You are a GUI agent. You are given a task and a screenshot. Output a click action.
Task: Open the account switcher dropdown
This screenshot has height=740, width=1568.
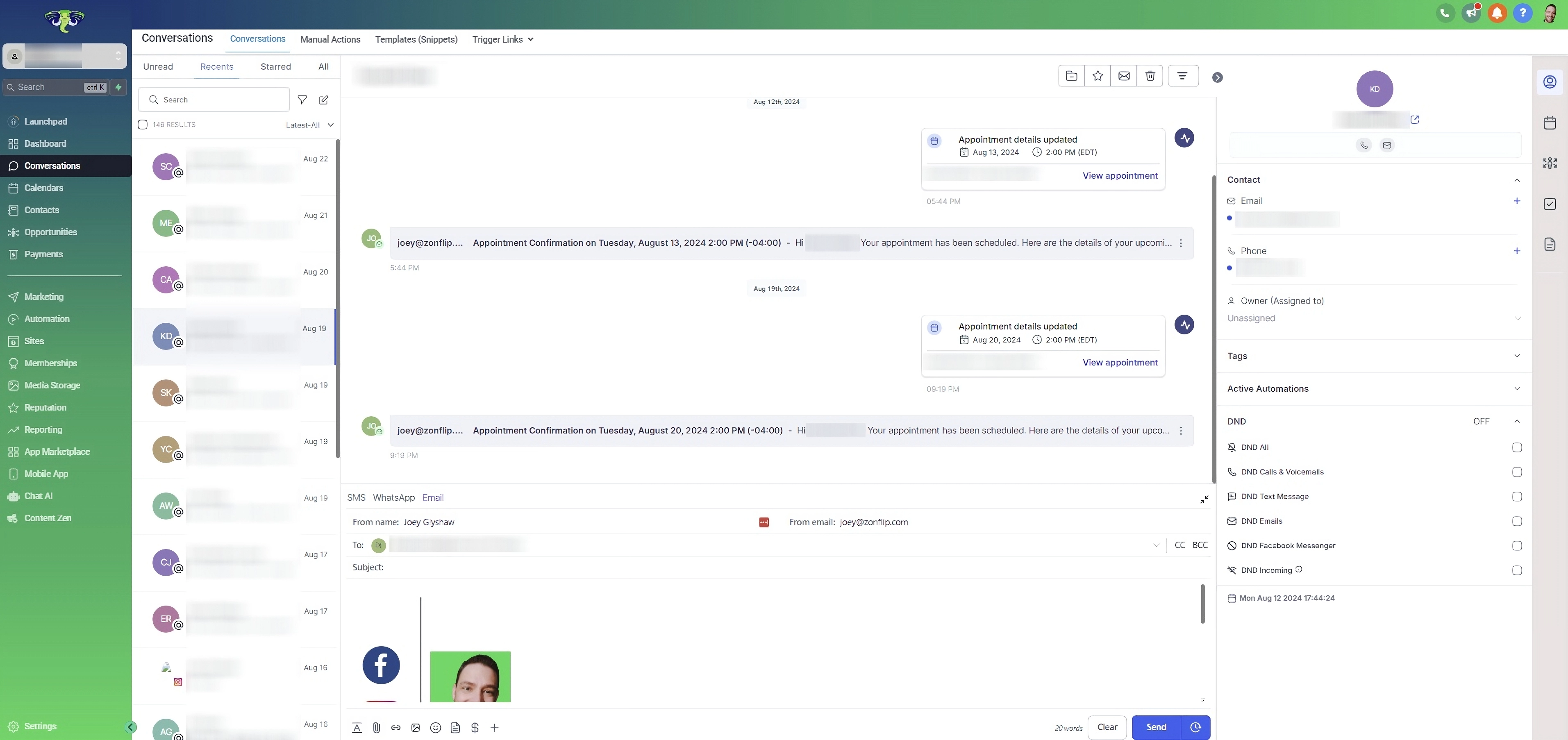64,56
